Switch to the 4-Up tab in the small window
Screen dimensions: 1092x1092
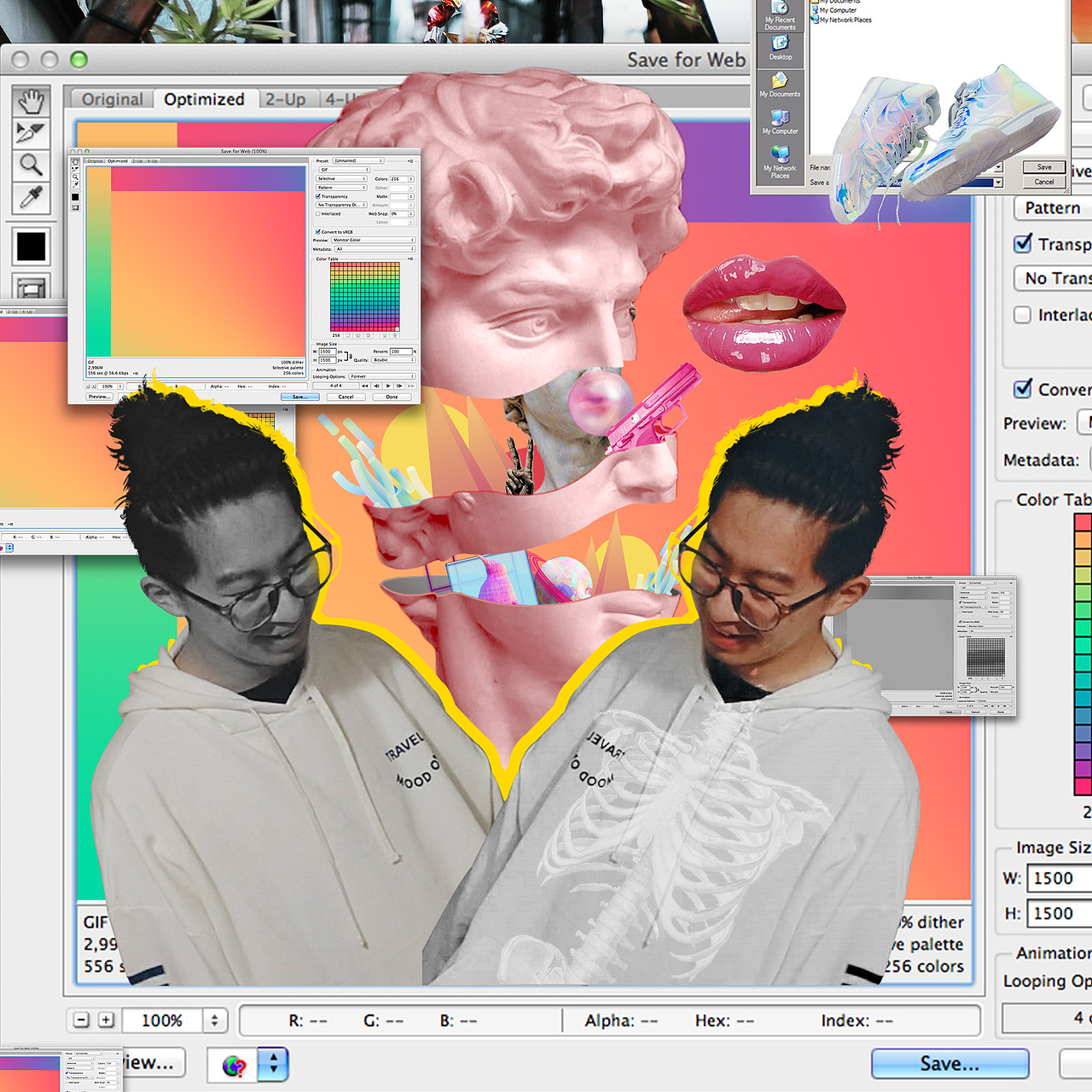tap(152, 161)
